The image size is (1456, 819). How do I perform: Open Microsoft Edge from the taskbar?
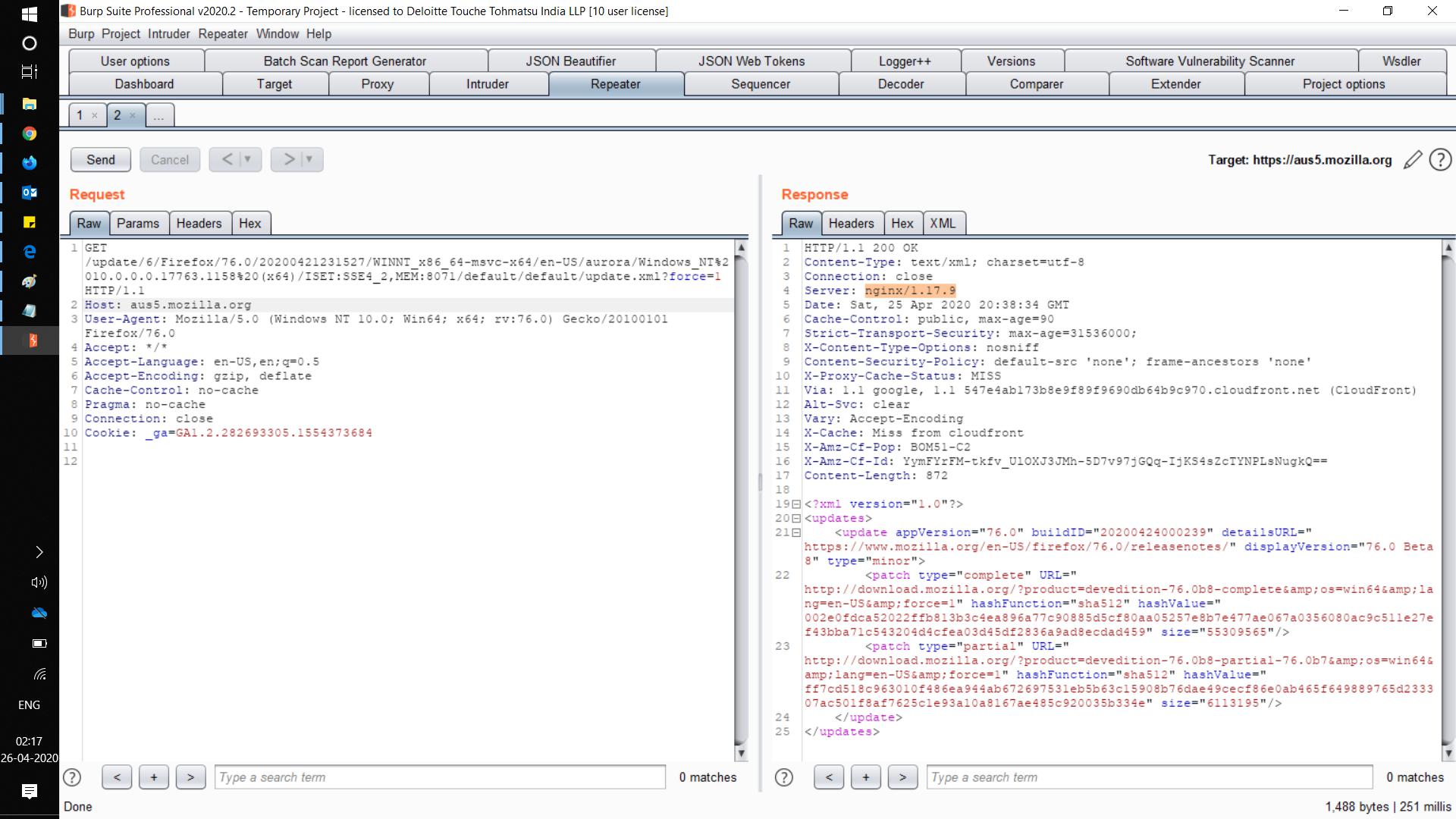29,251
